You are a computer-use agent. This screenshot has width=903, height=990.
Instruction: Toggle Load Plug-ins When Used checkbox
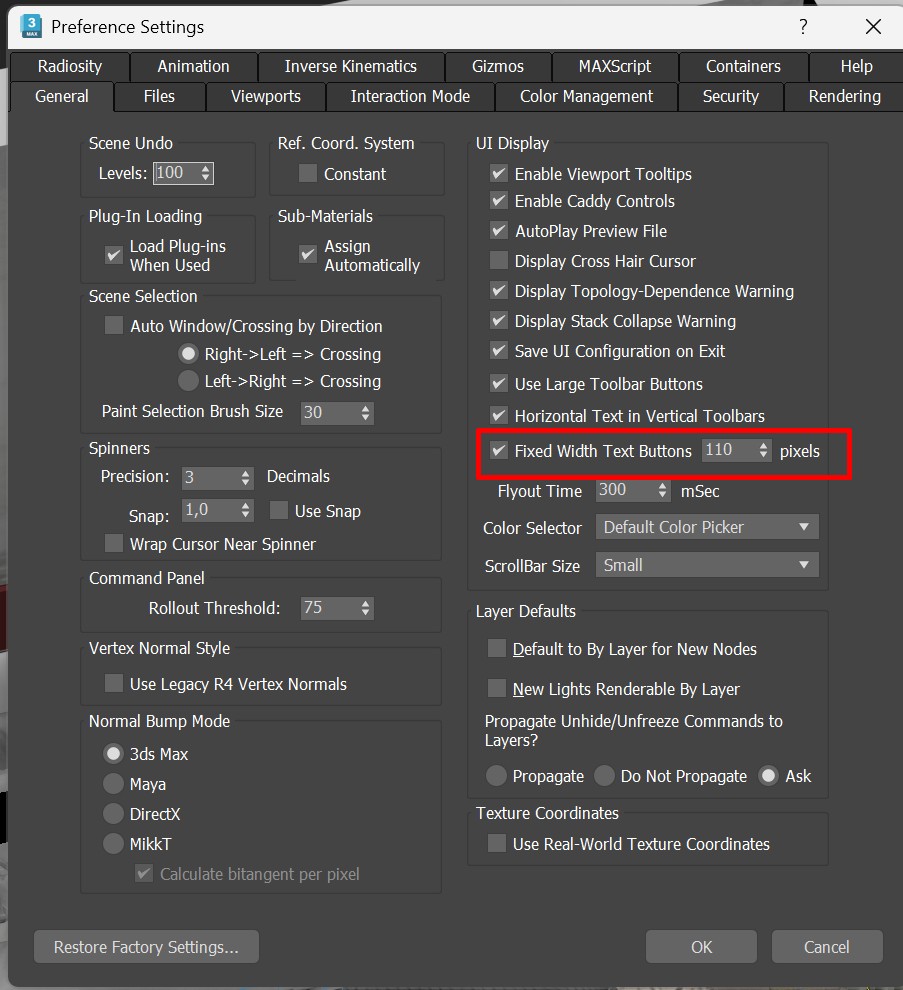click(x=114, y=255)
